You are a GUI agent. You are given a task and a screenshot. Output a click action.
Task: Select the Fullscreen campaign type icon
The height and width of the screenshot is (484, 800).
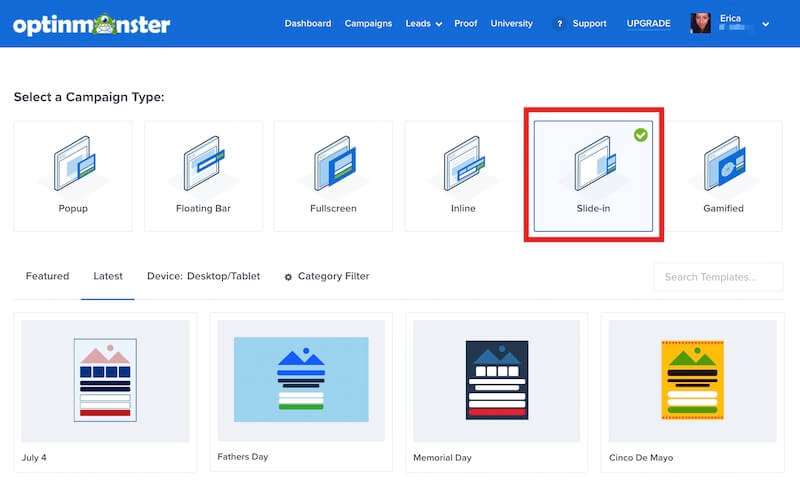coord(335,163)
